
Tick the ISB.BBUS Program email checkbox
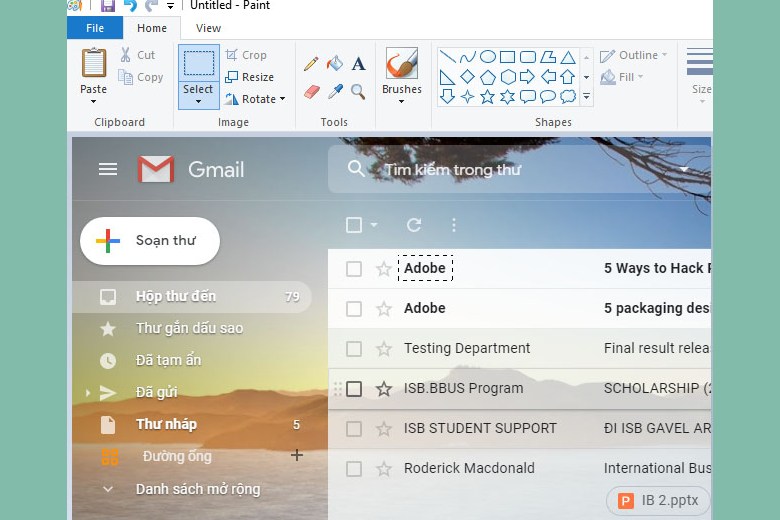354,389
